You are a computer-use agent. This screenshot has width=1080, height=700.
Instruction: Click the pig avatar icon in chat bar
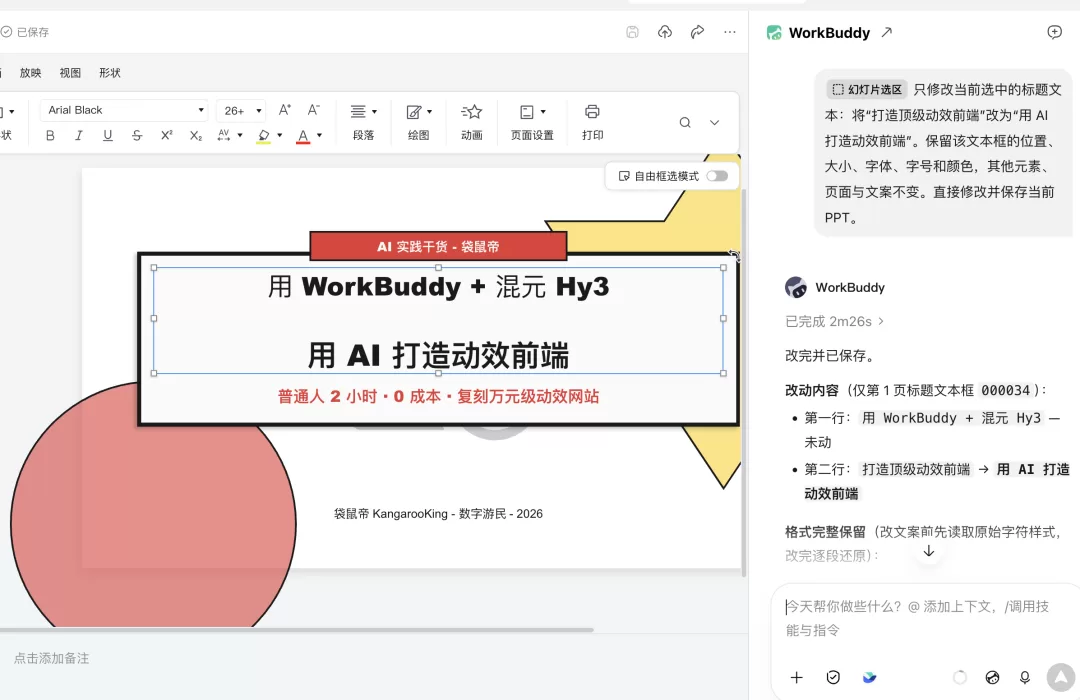(x=992, y=677)
